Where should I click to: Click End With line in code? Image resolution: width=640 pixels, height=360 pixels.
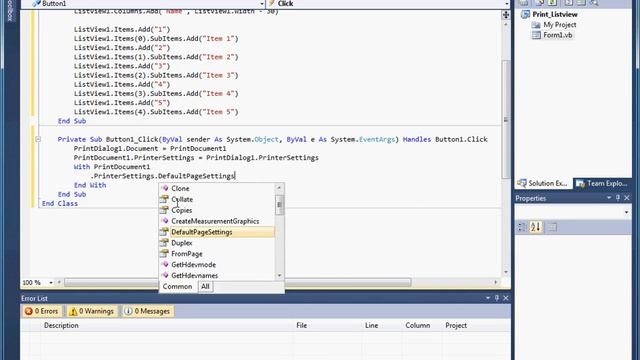90,185
